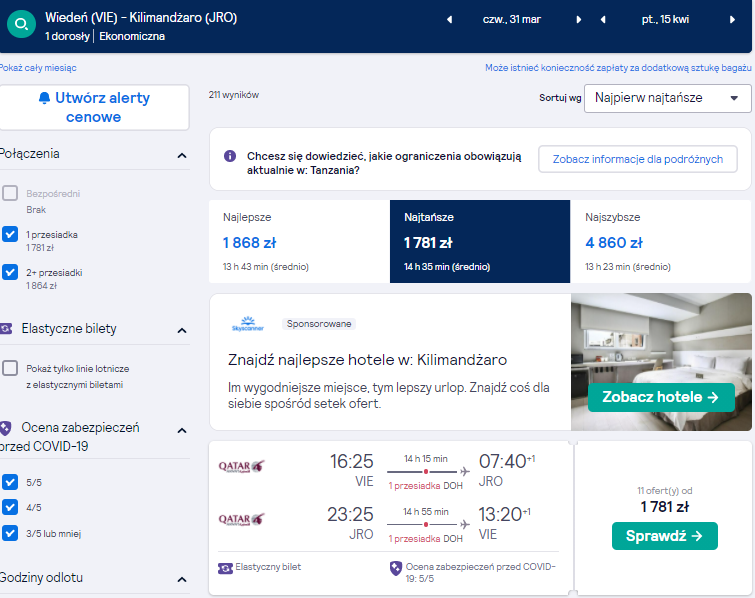The height and width of the screenshot is (598, 755).
Task: Open the Sortuj wg dropdown
Action: 667,98
